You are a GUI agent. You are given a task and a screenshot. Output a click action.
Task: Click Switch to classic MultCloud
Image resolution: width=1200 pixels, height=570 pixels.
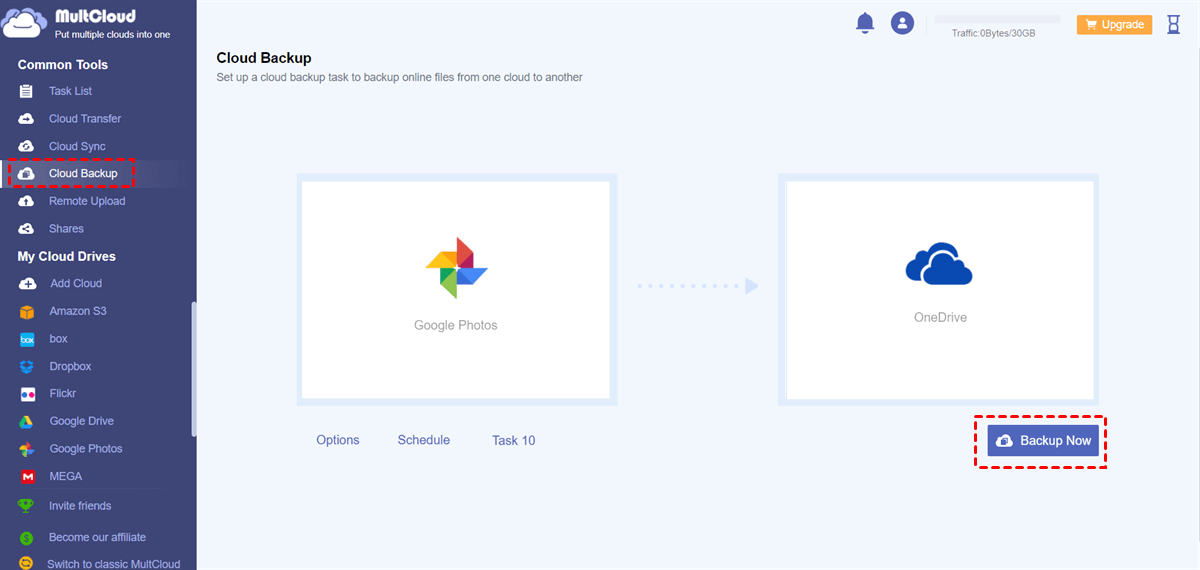(114, 564)
